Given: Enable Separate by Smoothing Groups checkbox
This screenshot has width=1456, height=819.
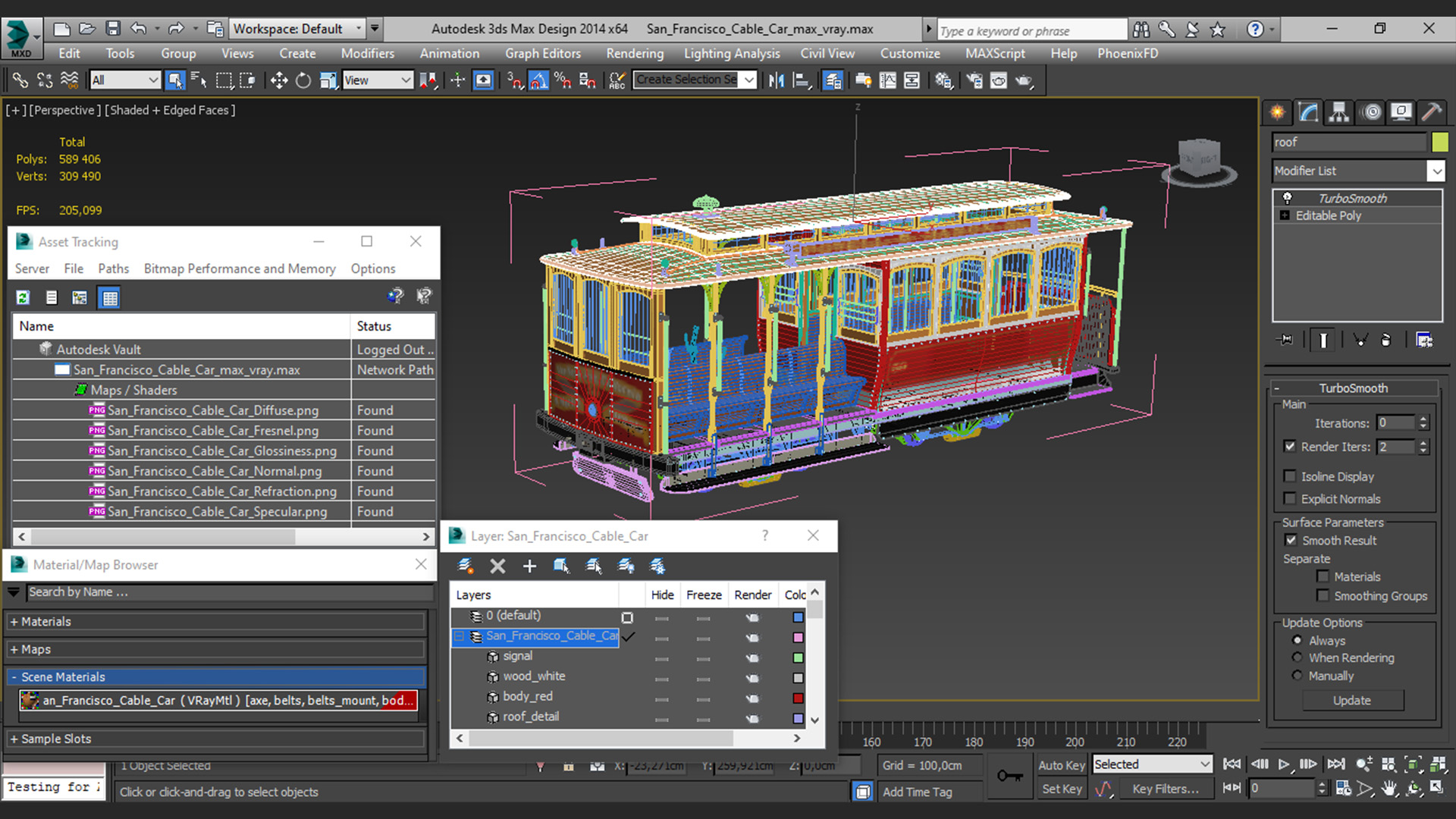Looking at the screenshot, I should click(x=1323, y=595).
